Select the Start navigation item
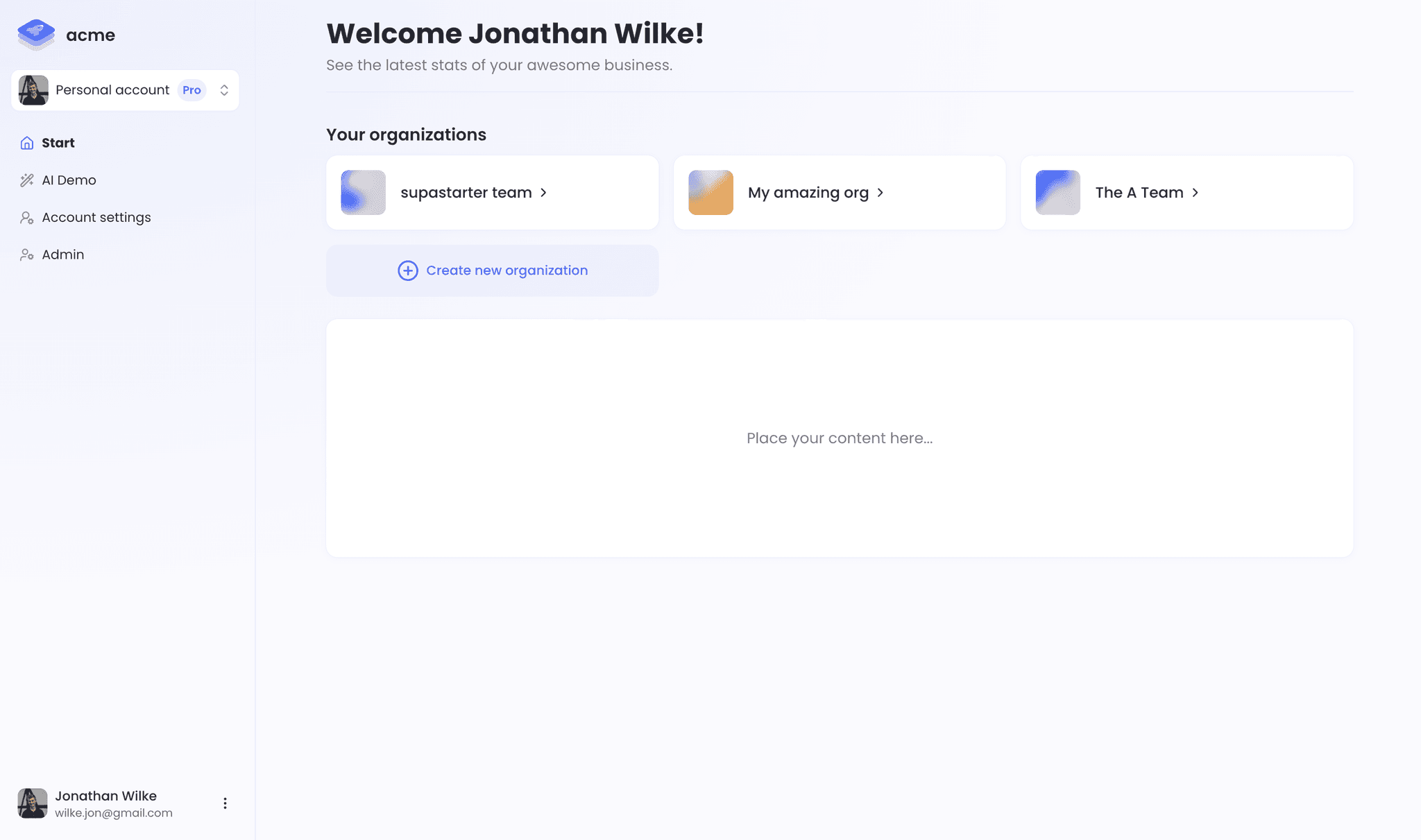 (58, 142)
